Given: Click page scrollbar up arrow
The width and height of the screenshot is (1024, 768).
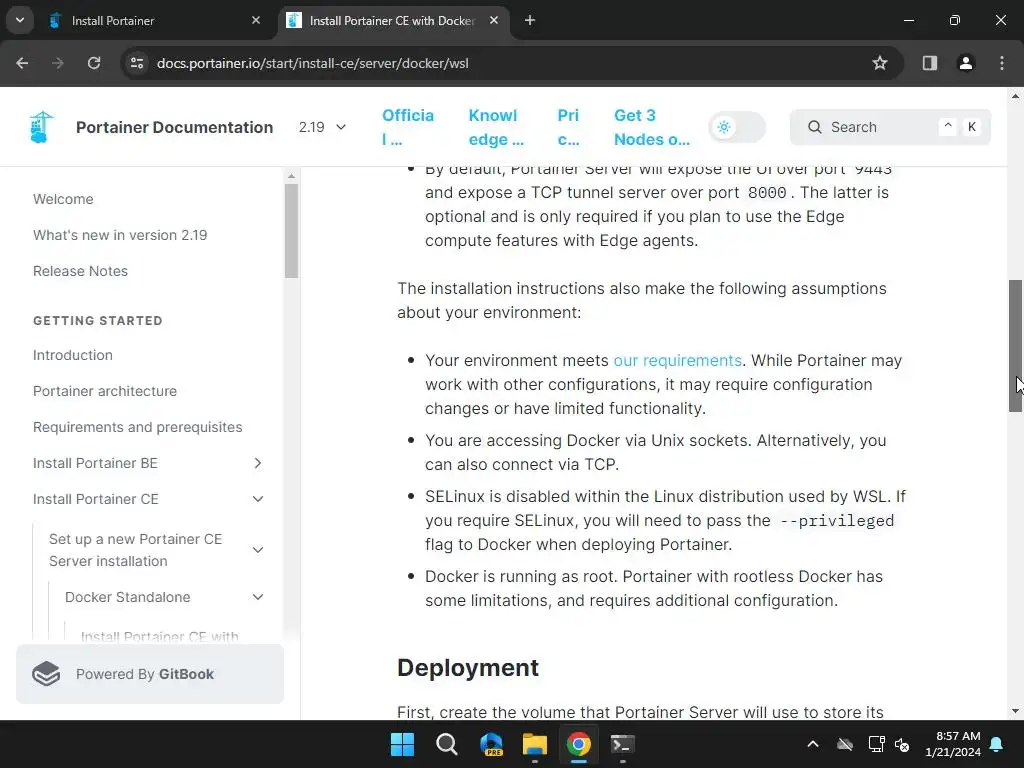Looking at the screenshot, I should (1015, 96).
